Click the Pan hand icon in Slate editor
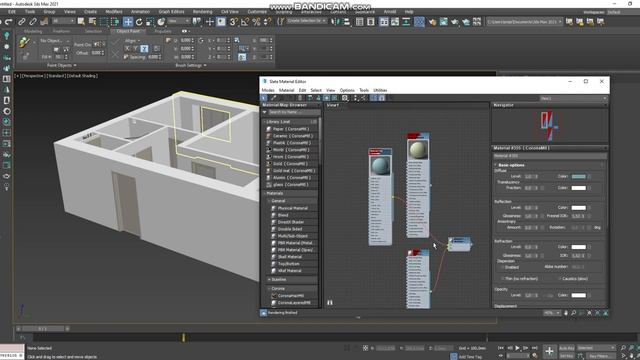Viewport: 640px width, 360px height. (566, 313)
